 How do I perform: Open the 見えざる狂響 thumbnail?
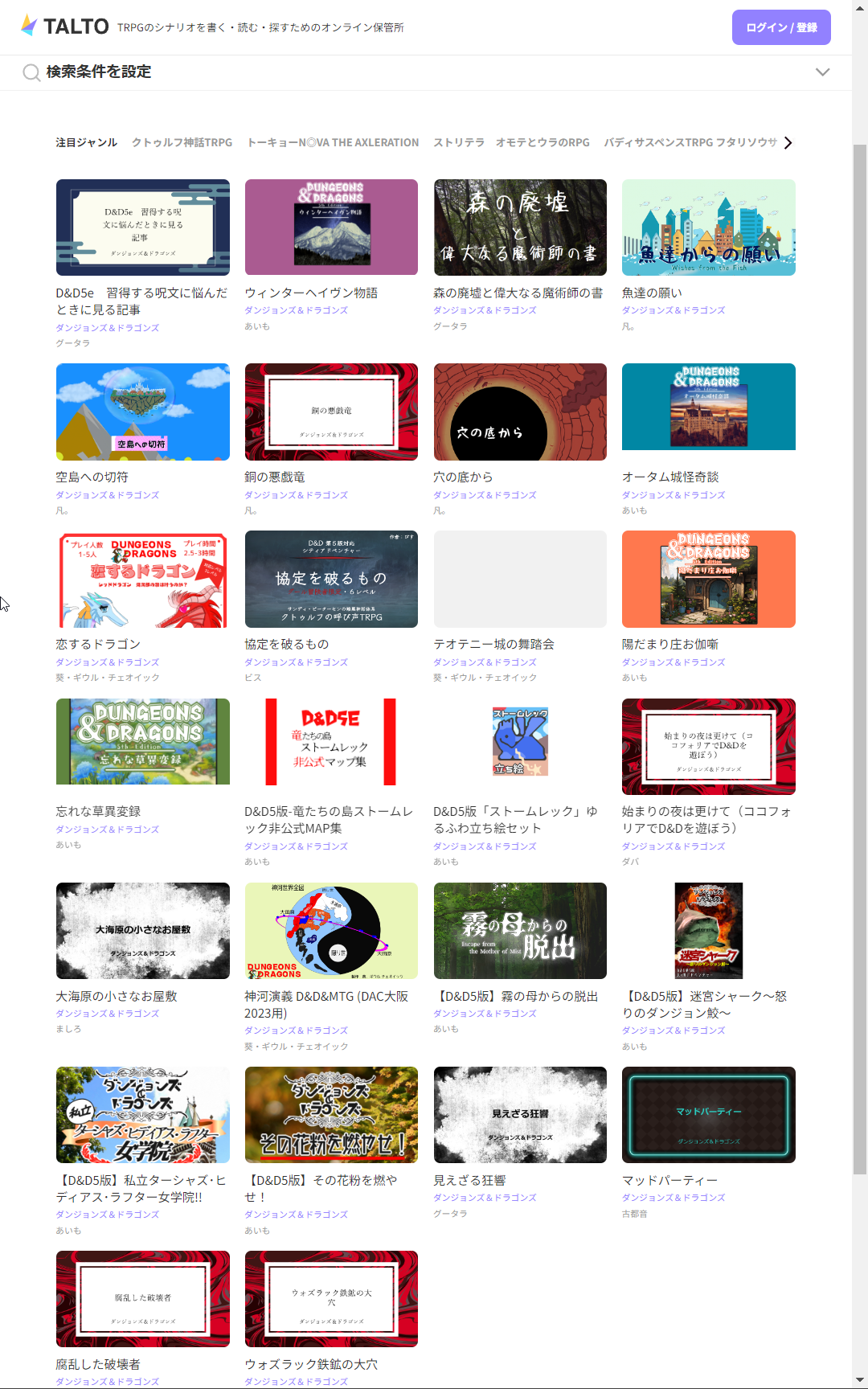520,1115
